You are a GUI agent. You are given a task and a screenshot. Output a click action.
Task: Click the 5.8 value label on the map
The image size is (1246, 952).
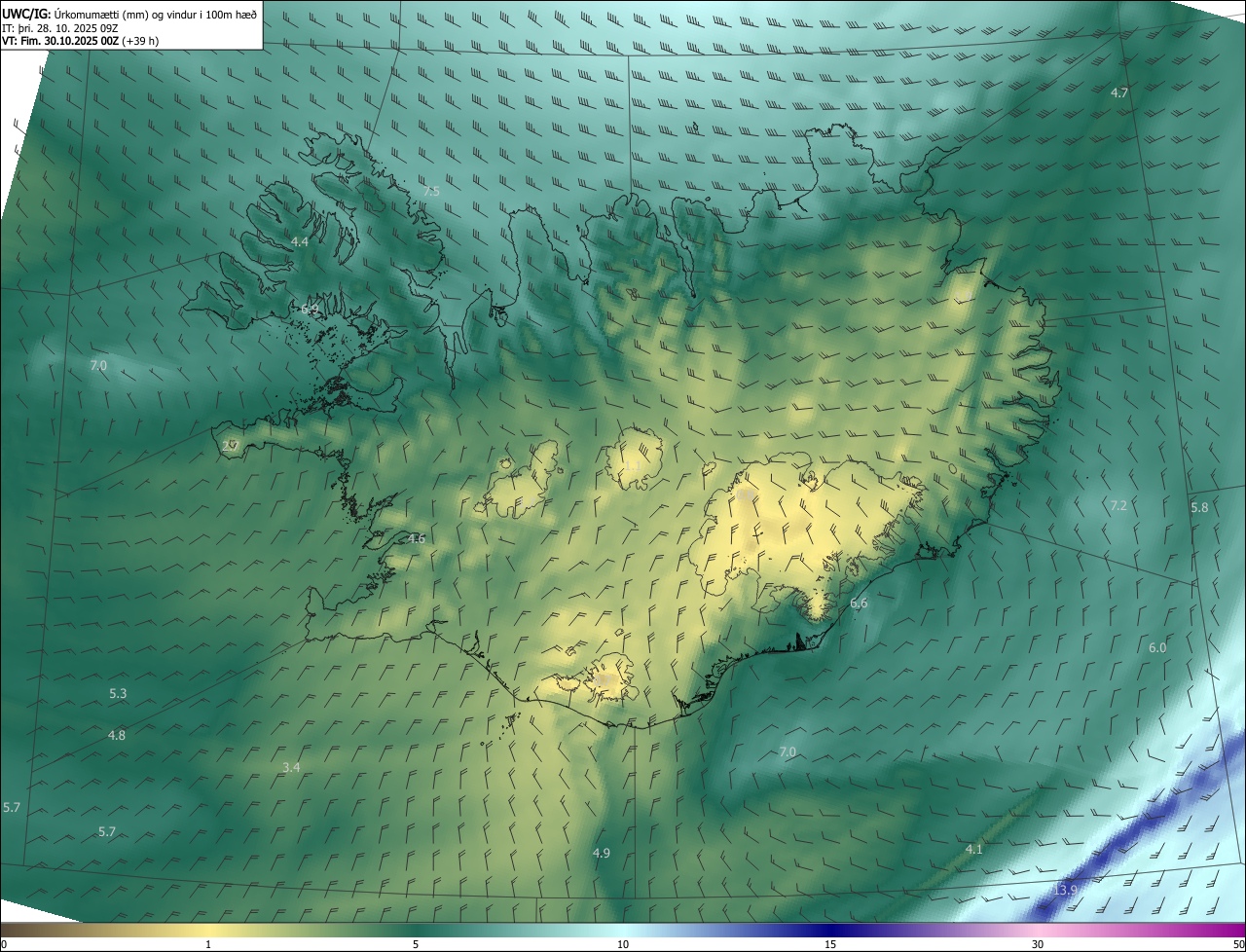pos(1199,507)
